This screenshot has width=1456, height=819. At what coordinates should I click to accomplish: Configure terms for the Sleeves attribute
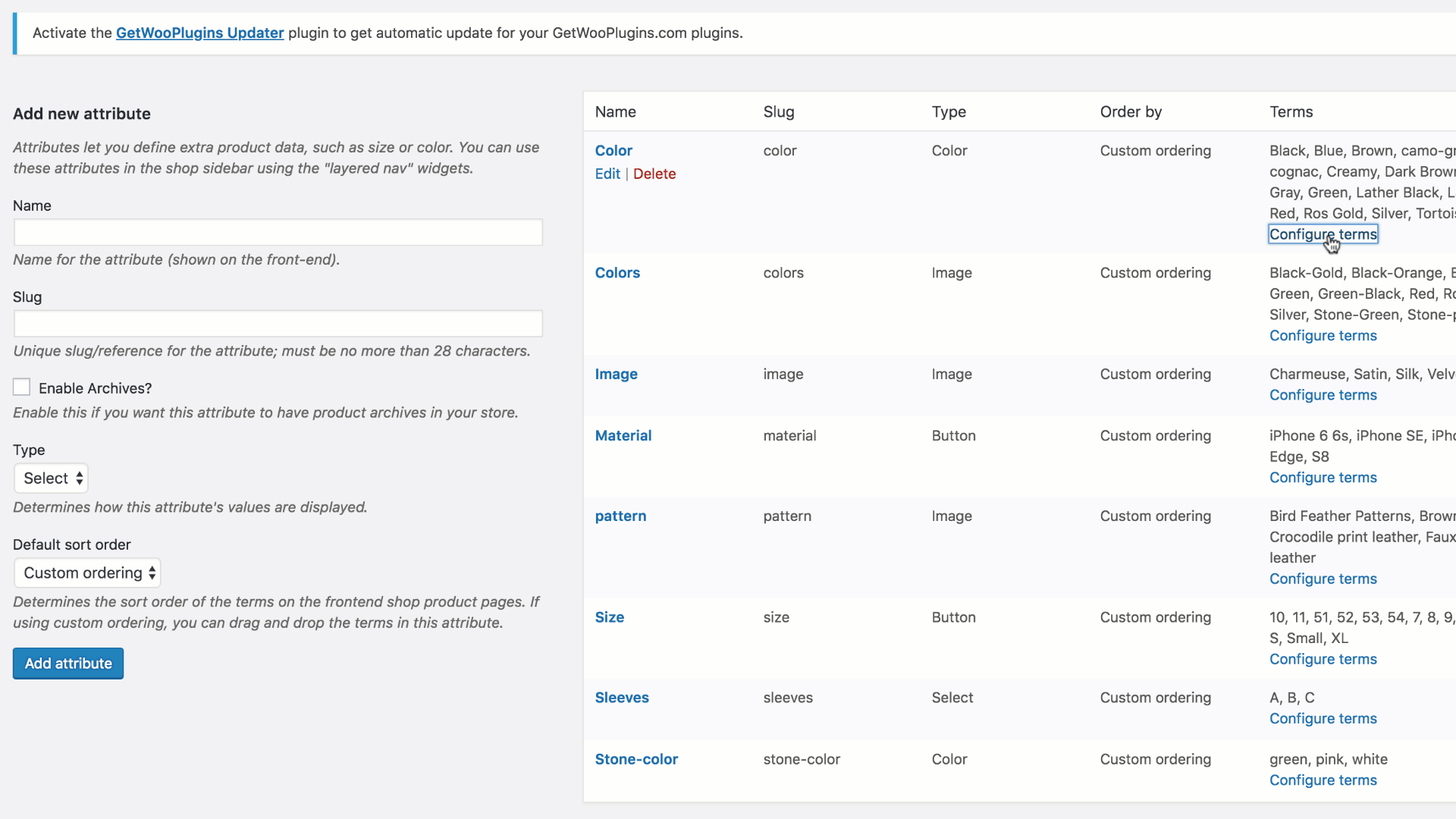[x=1323, y=718]
